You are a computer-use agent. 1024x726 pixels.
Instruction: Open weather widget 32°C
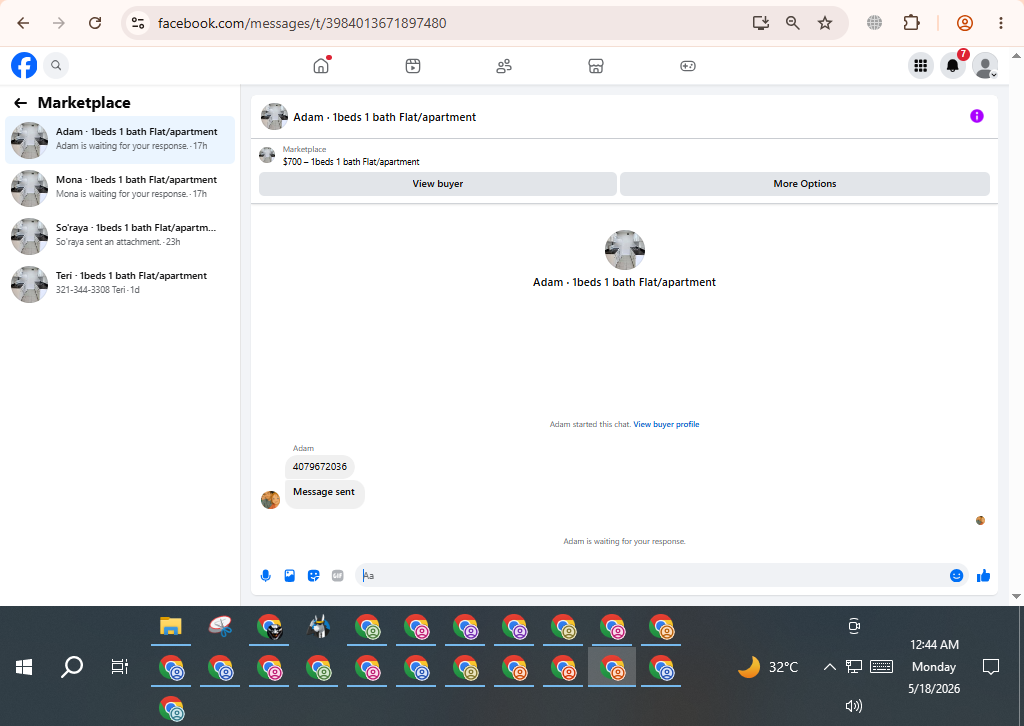(768, 667)
